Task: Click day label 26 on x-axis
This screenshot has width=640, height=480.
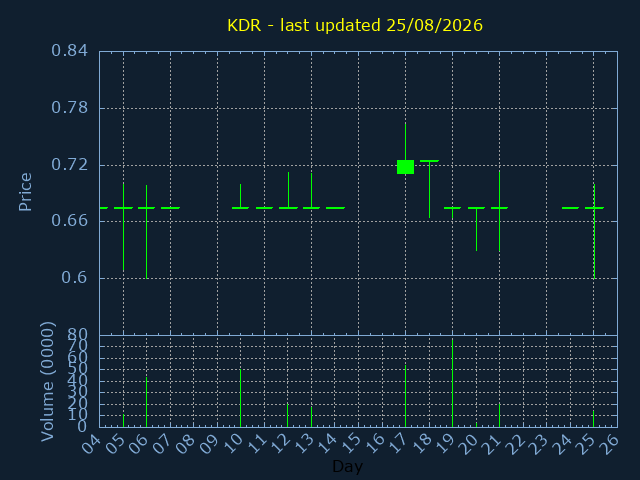Action: tap(609, 444)
